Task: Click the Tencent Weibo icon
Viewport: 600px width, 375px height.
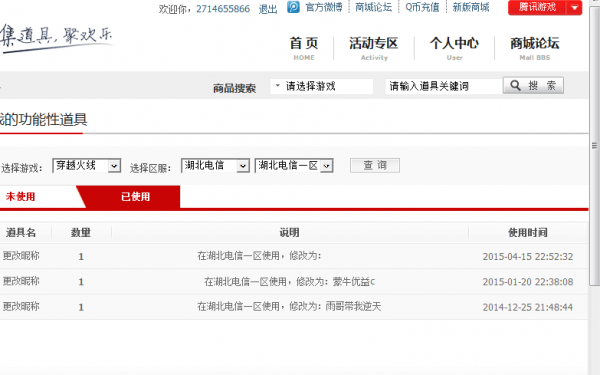Action: pos(293,7)
